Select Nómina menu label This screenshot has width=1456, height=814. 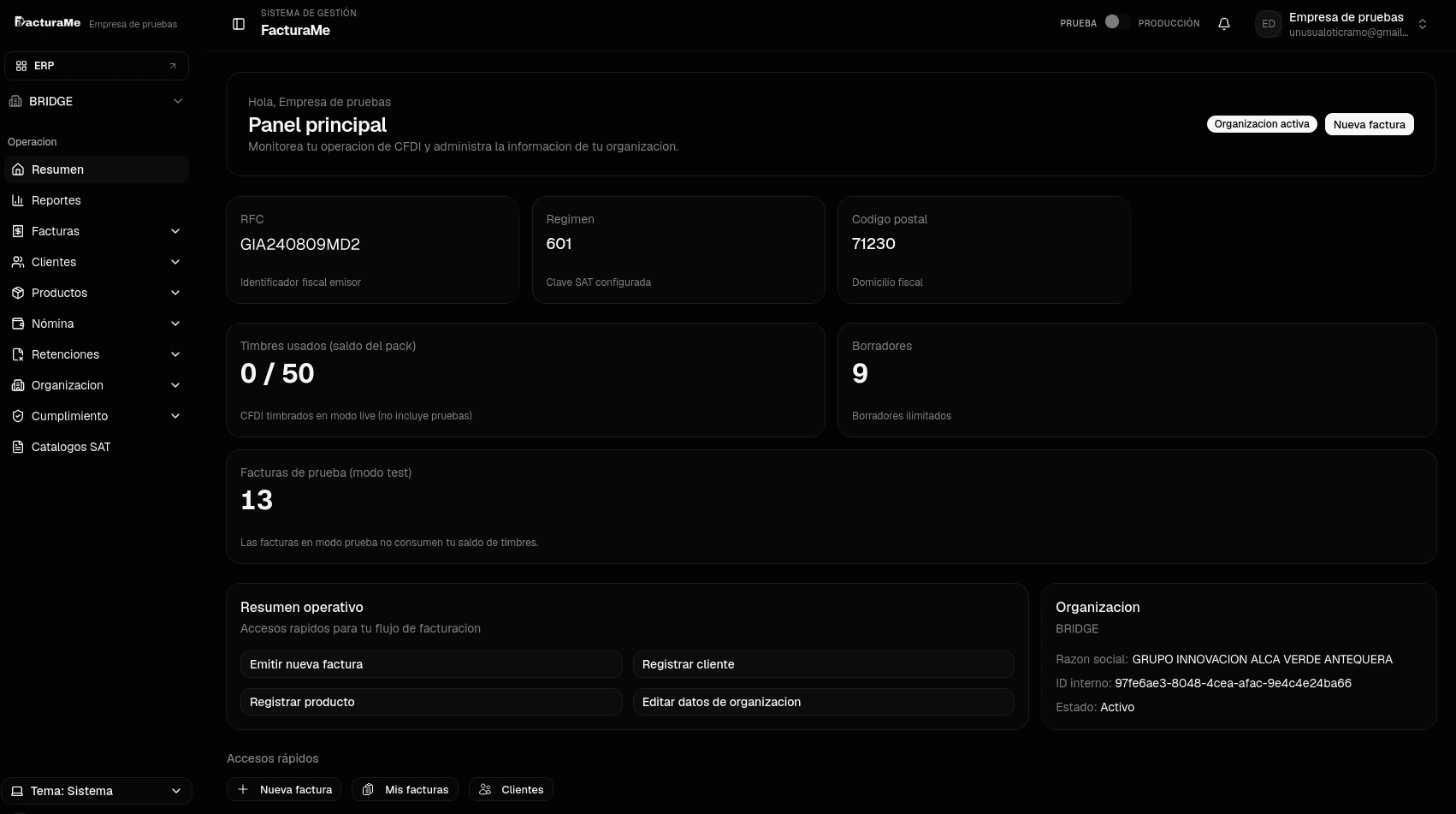53,324
